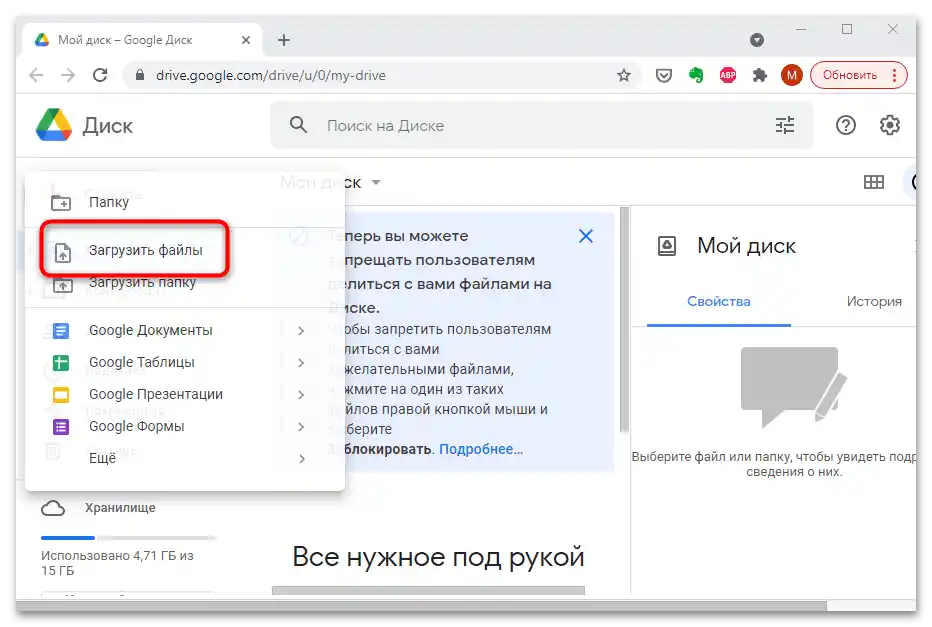Open the extensions puzzle icon
932x627 pixels.
(759, 75)
